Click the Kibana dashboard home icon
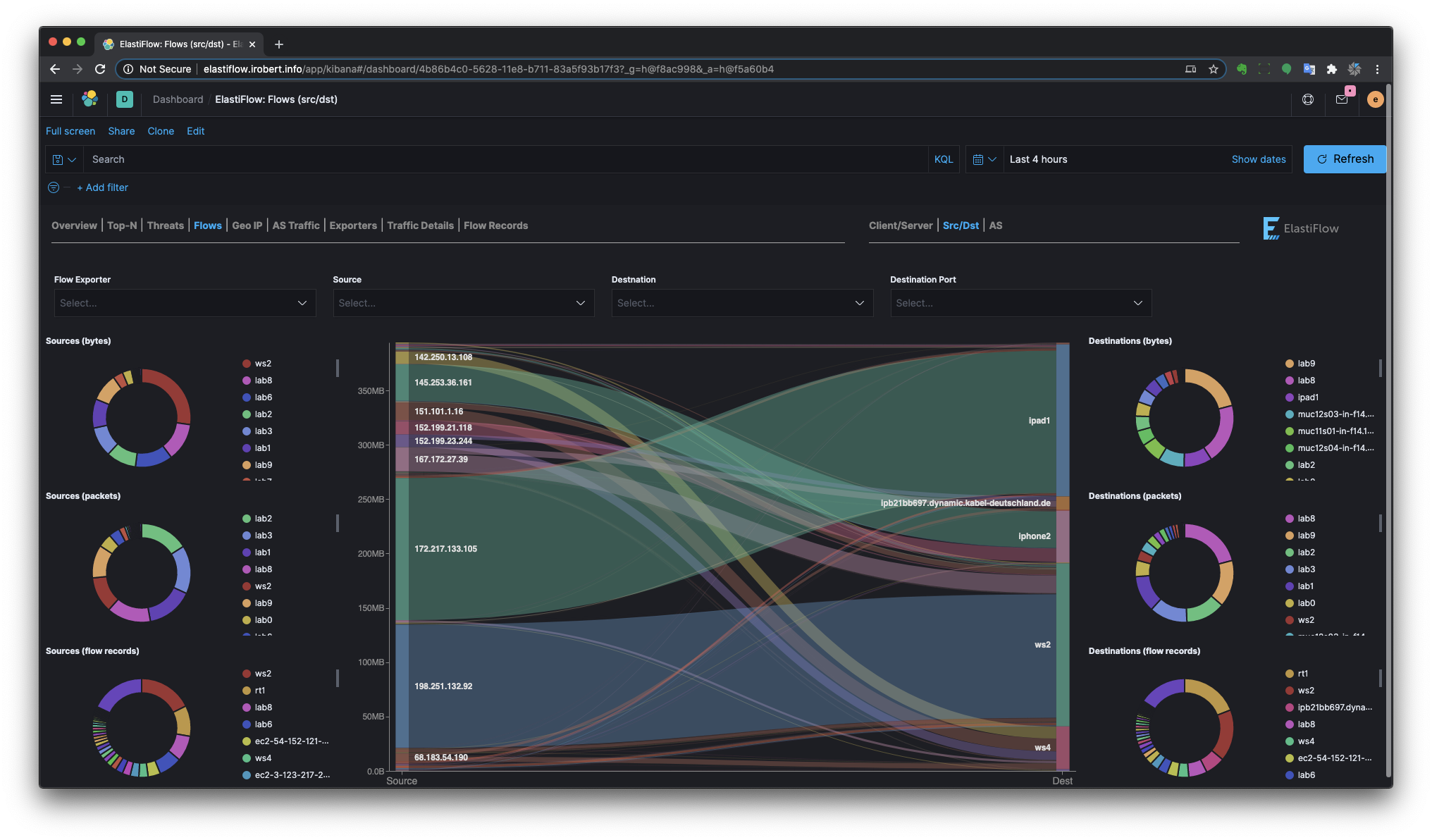The height and width of the screenshot is (840, 1432). point(89,99)
